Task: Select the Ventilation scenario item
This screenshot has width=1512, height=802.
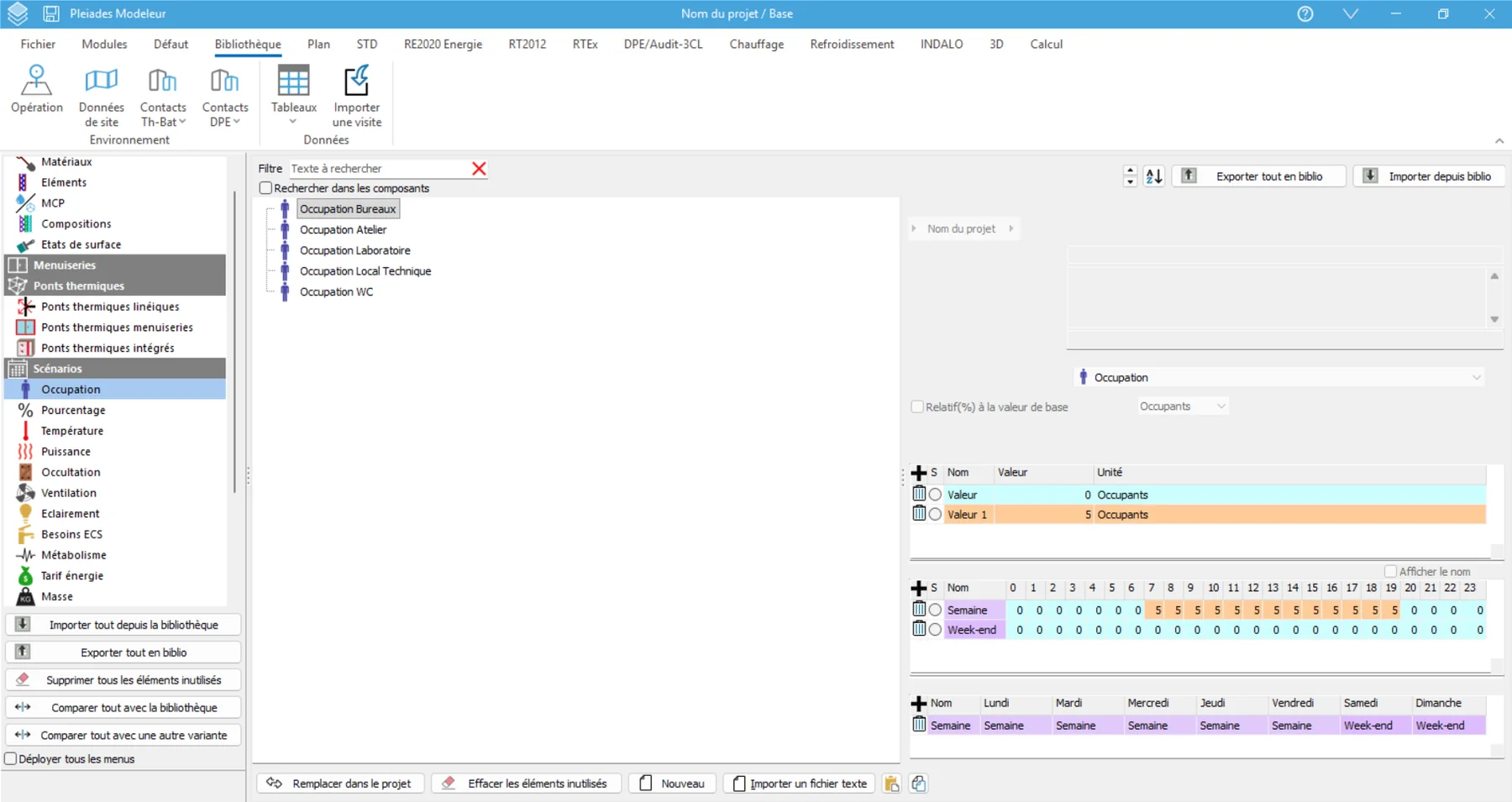Action: click(69, 493)
